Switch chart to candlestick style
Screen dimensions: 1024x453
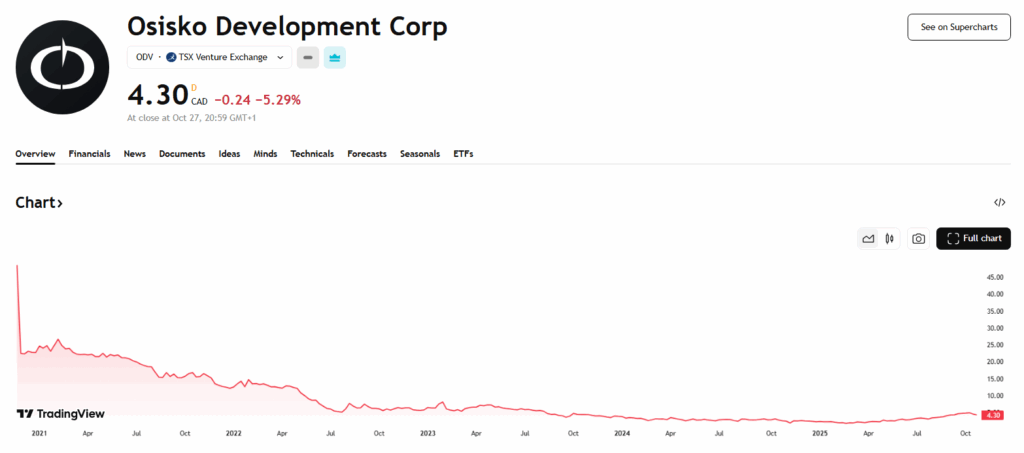(888, 239)
